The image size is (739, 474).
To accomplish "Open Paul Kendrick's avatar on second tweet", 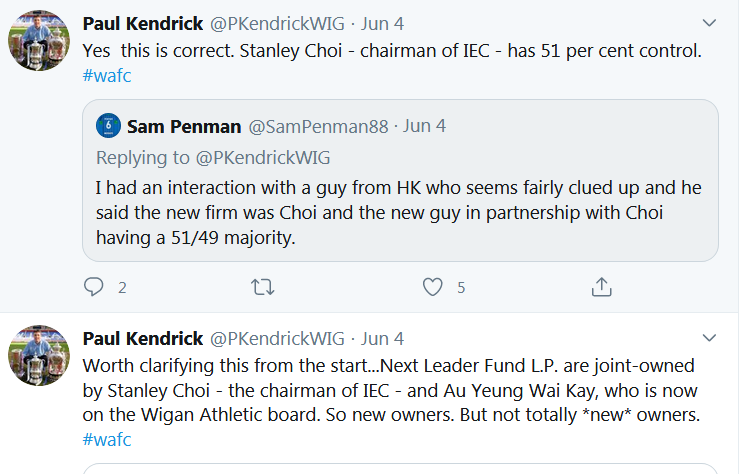I will tap(39, 355).
